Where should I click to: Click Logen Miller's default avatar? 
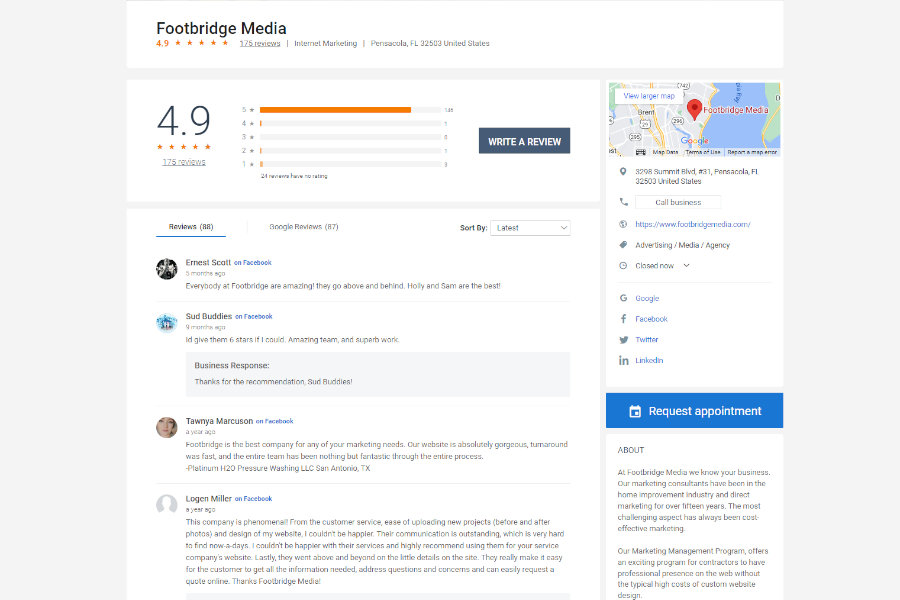tap(166, 505)
